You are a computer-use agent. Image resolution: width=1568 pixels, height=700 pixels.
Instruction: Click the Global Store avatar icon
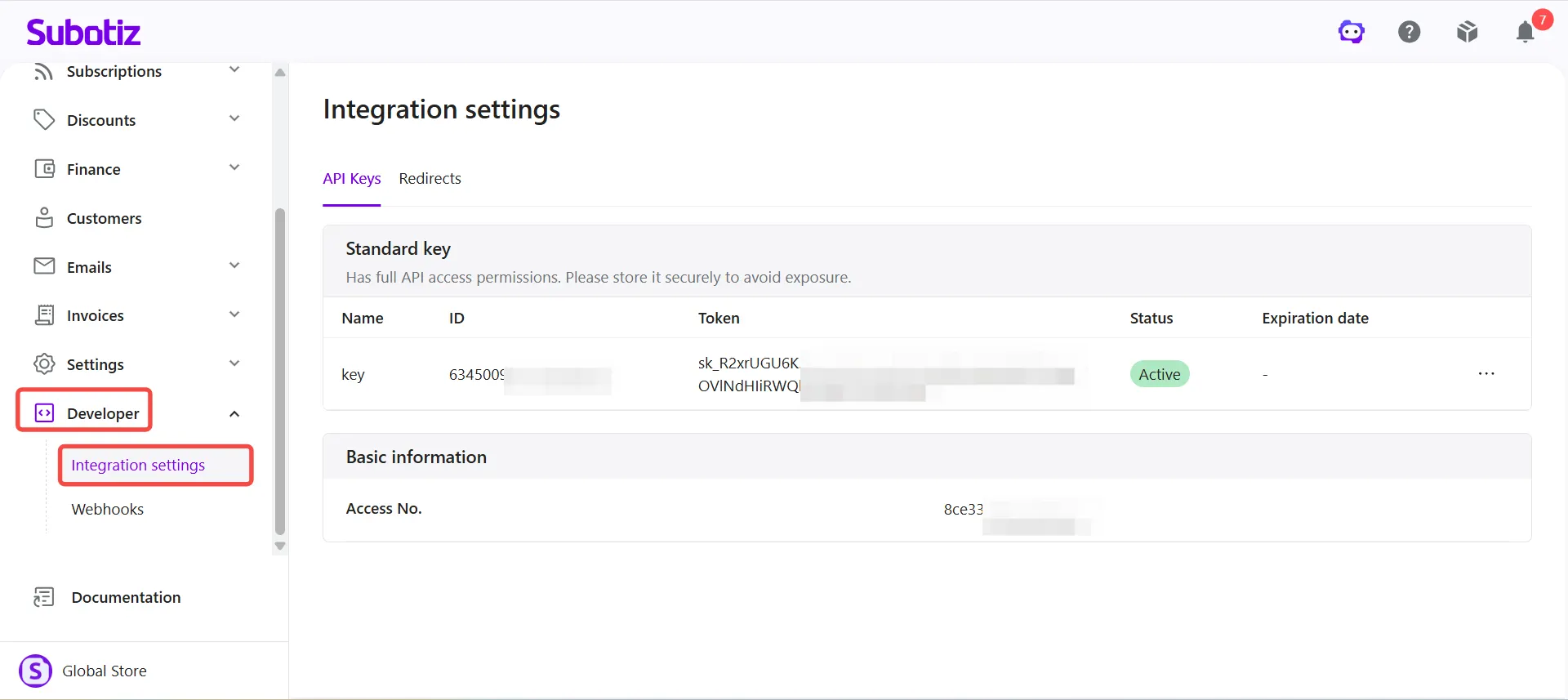point(35,671)
